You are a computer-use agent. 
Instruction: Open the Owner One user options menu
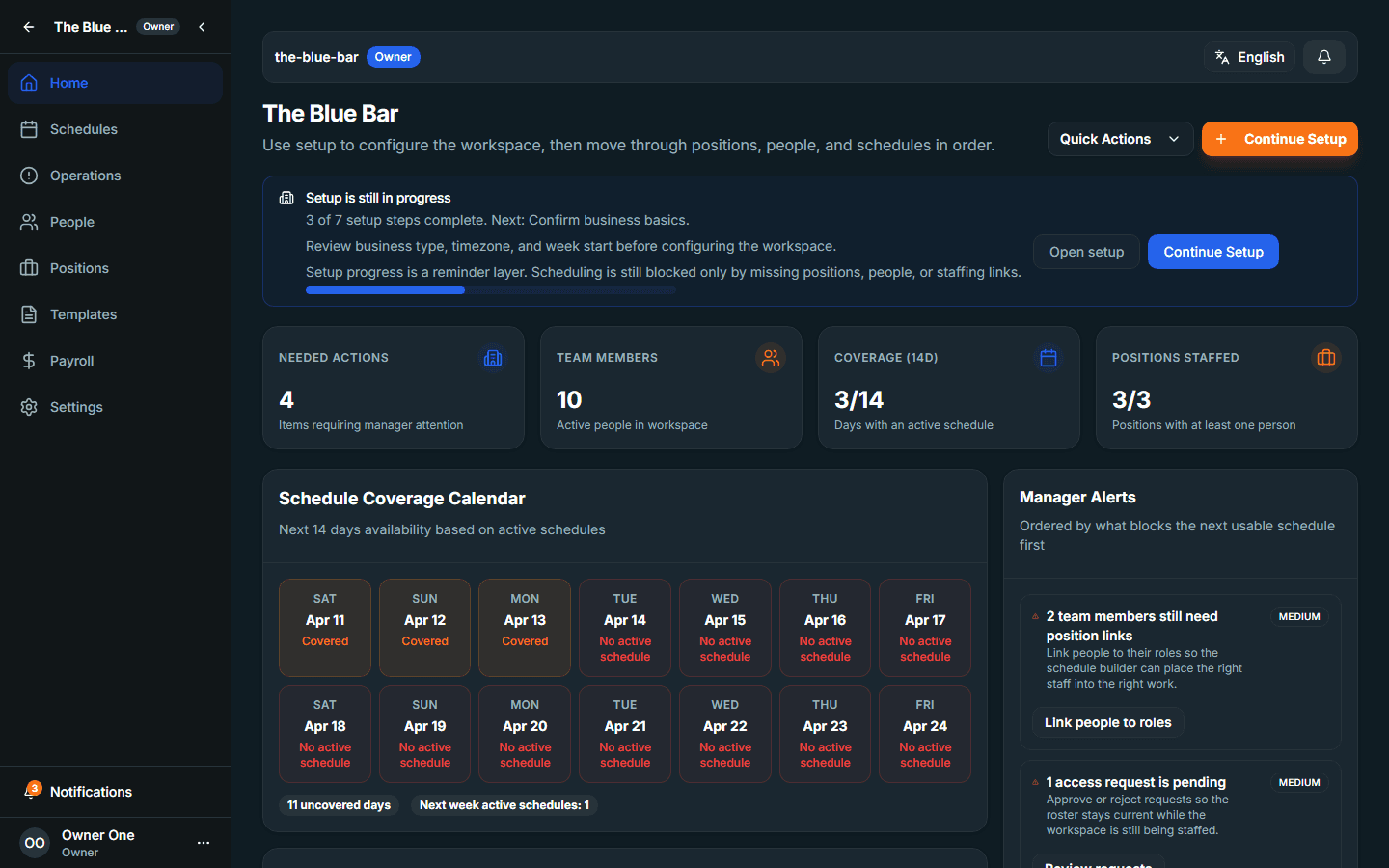coord(204,843)
